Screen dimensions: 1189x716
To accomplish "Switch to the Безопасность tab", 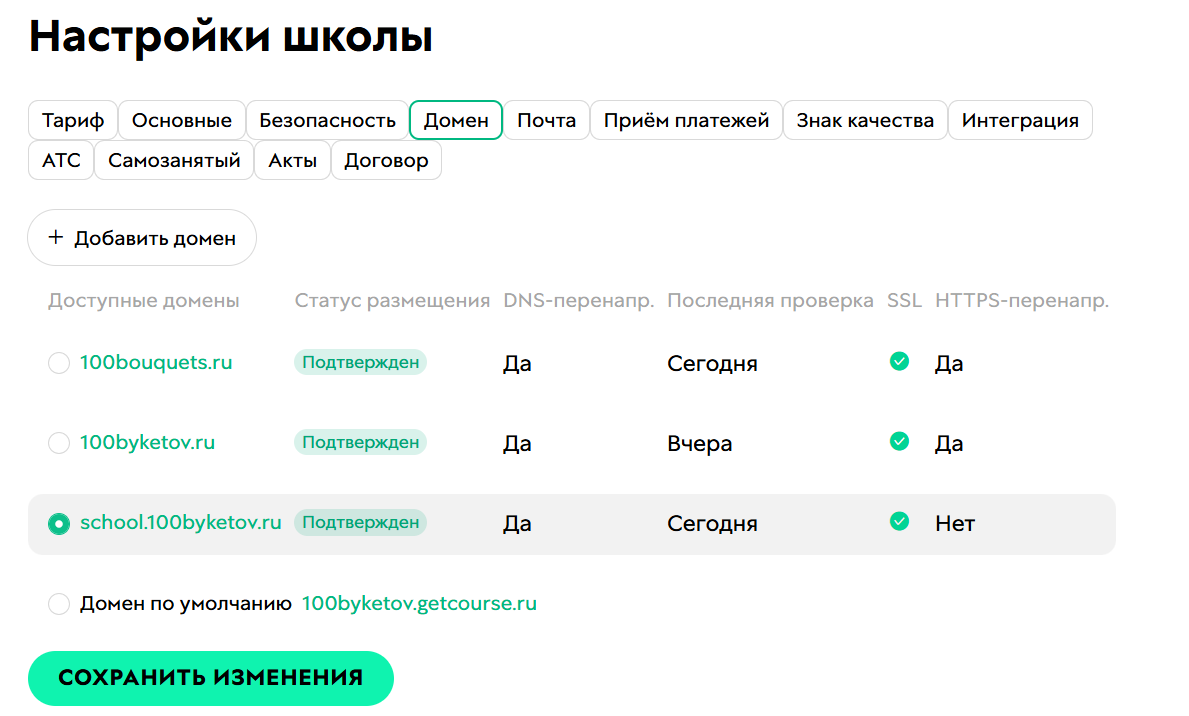I will point(328,121).
